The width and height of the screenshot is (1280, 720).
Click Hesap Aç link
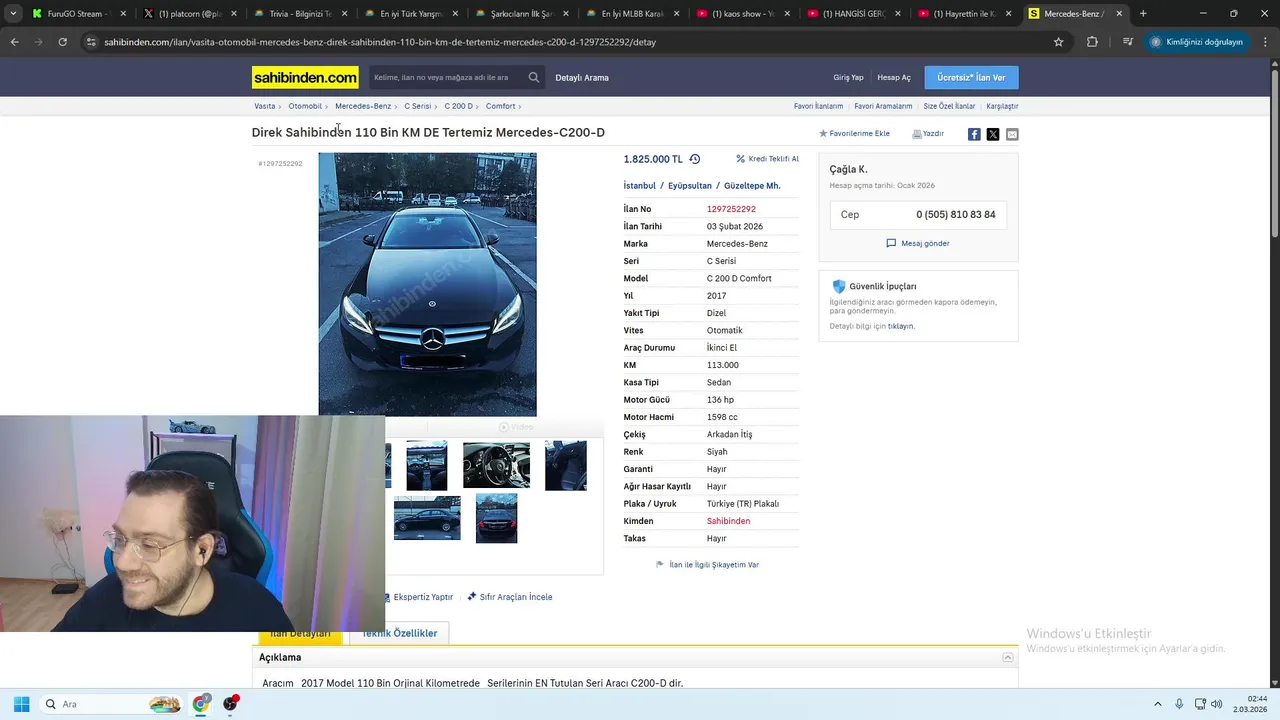[x=894, y=77]
